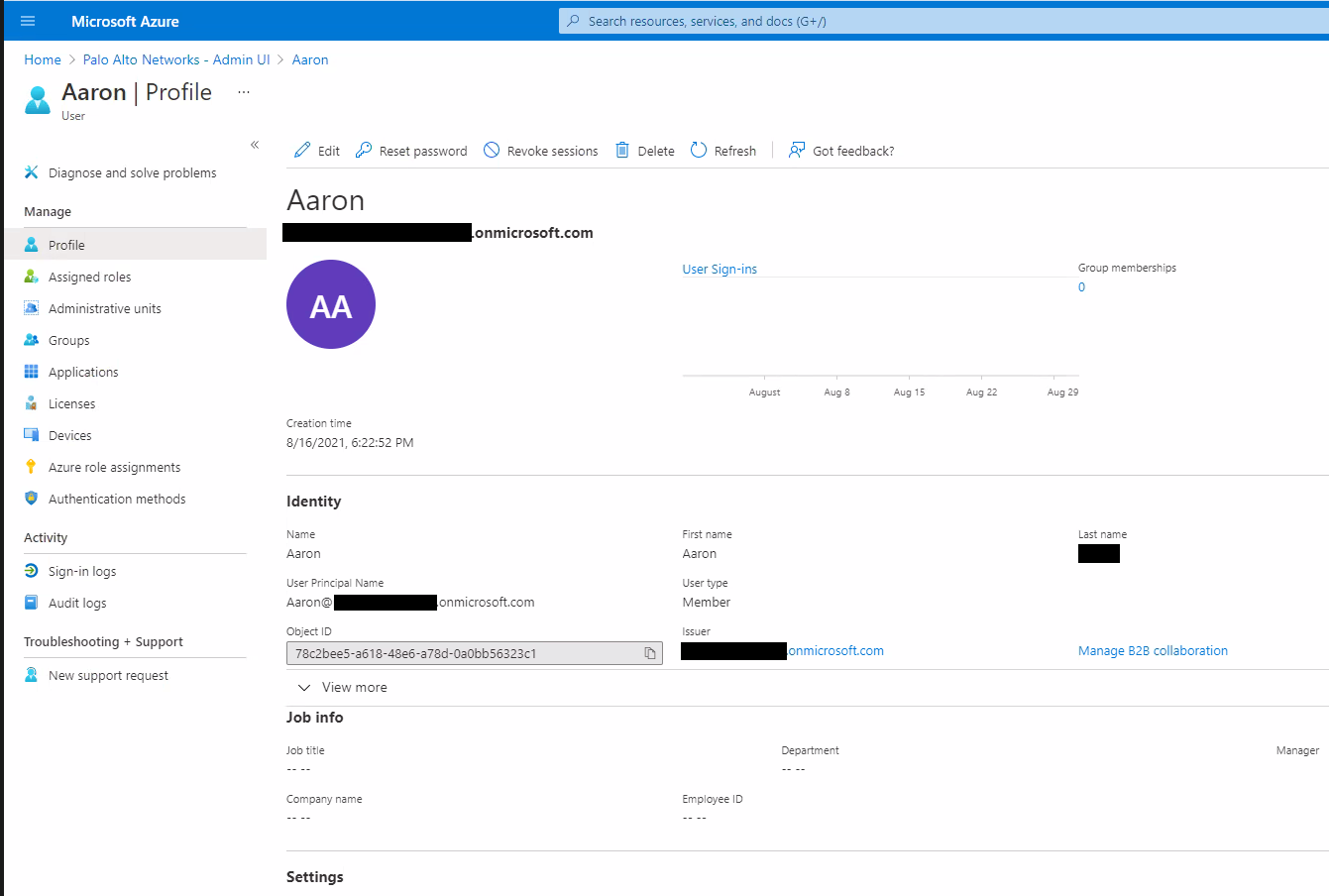Click the Refresh icon in toolbar

(699, 151)
